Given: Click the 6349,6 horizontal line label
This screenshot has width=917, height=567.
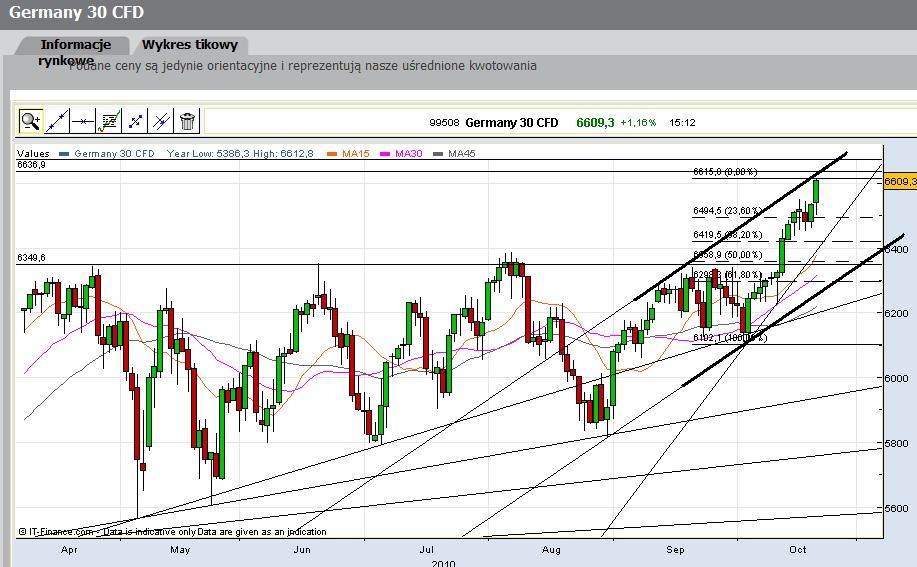Looking at the screenshot, I should click(32, 258).
